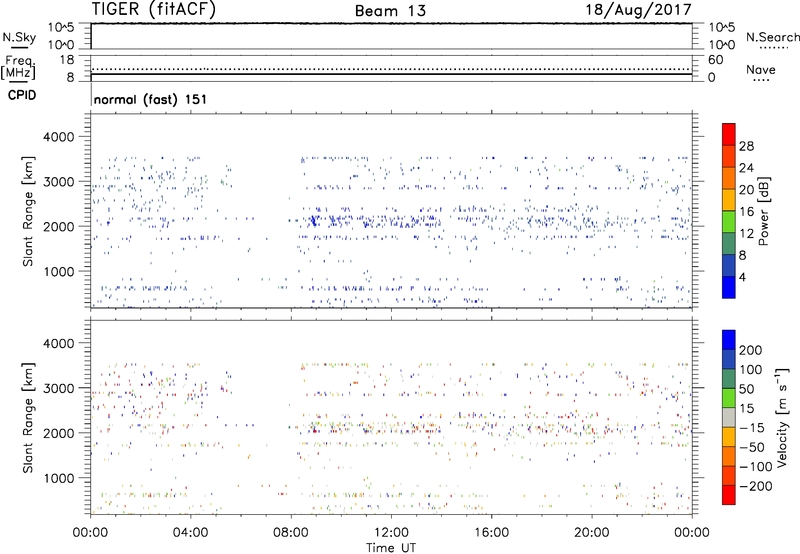Click the 1000 label on power panel axis
Screen dimensions: 800x554
tap(58, 272)
